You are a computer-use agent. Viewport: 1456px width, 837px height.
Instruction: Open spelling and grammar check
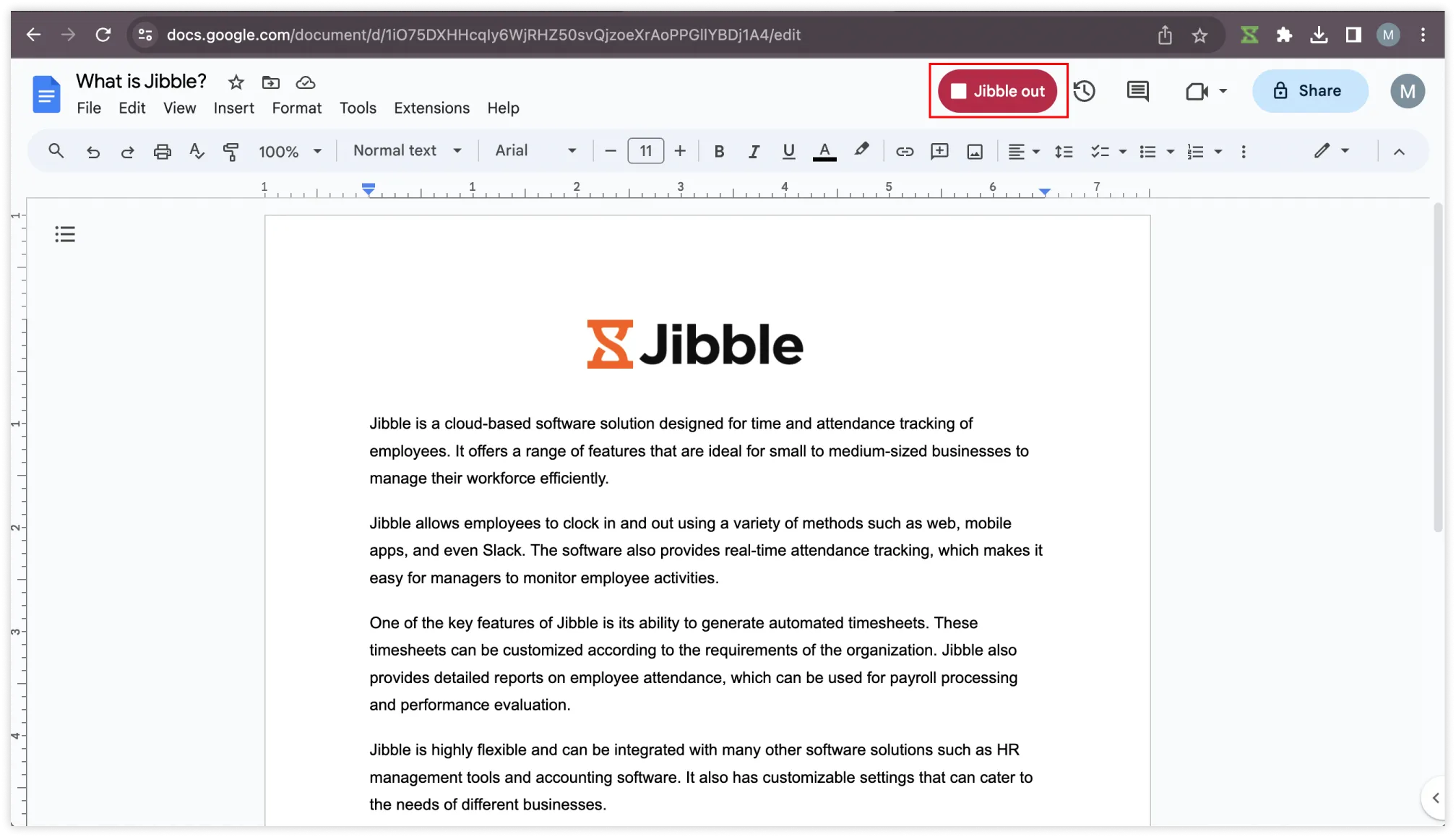196,151
